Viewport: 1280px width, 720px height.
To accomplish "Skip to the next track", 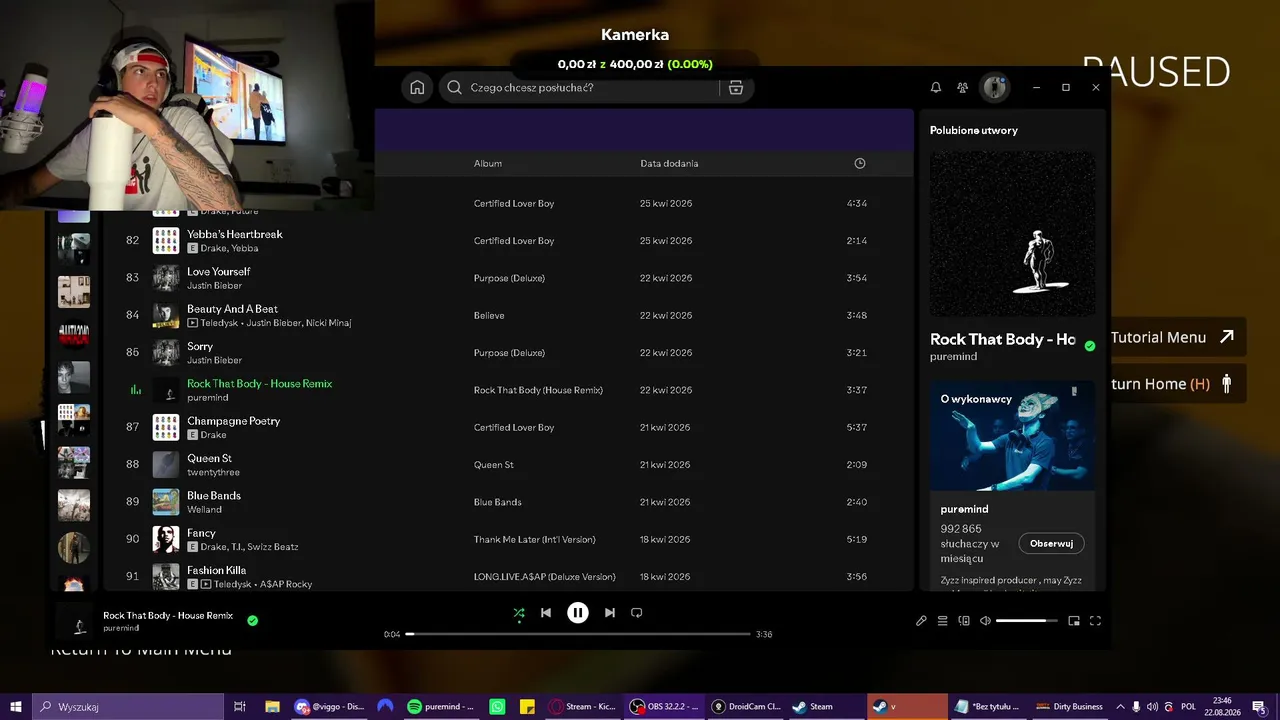I will (610, 613).
